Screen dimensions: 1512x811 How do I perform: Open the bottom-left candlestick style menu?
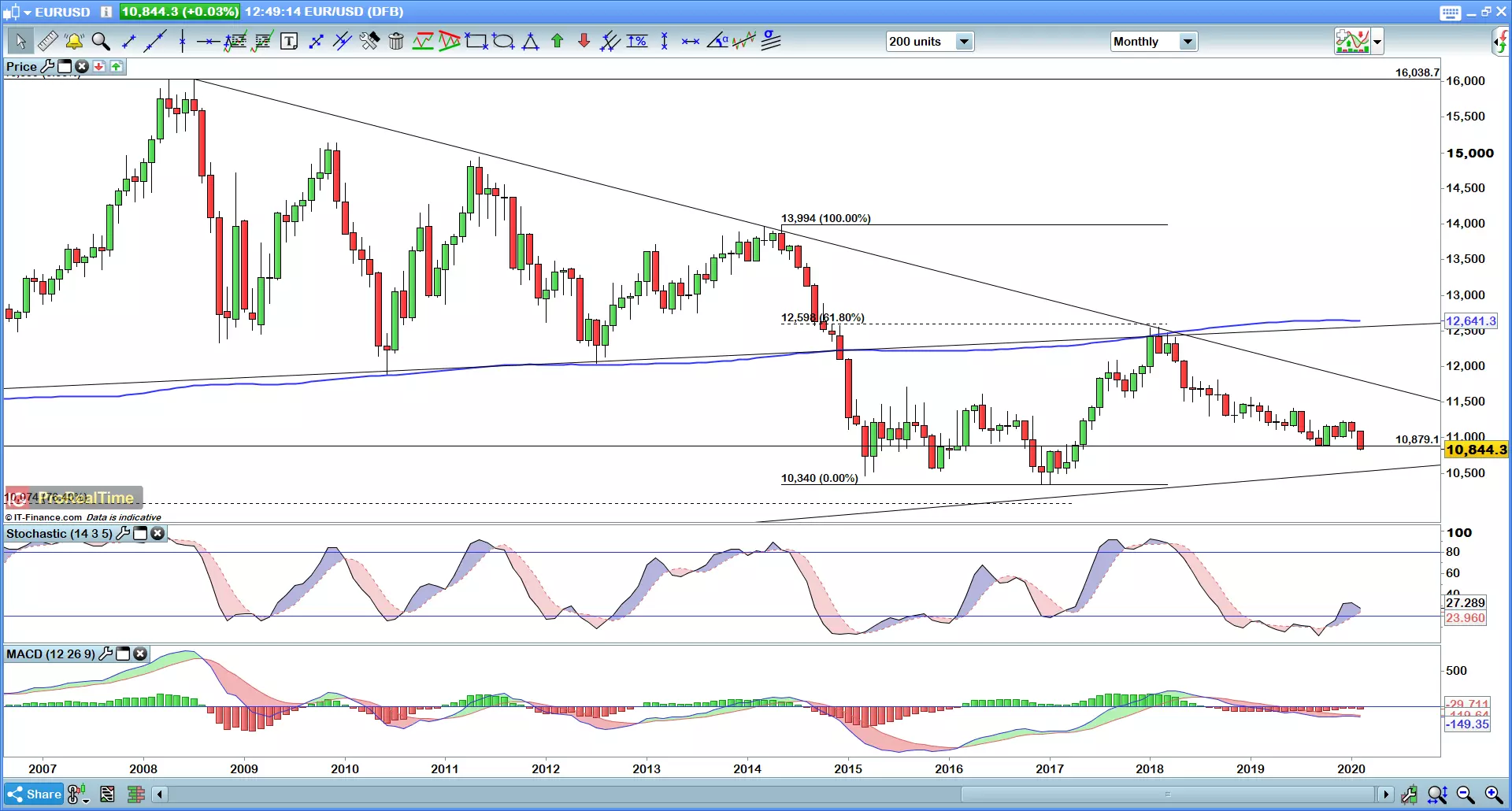click(x=78, y=794)
